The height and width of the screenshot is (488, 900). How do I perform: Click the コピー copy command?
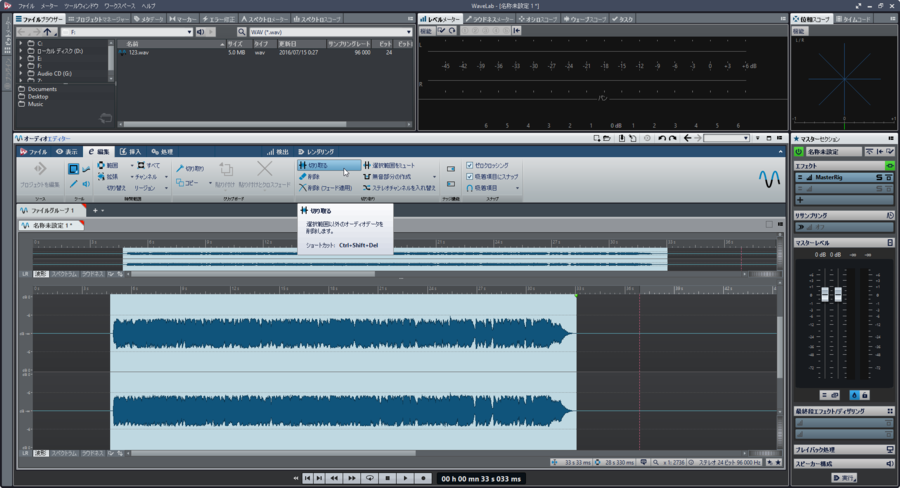tap(187, 183)
